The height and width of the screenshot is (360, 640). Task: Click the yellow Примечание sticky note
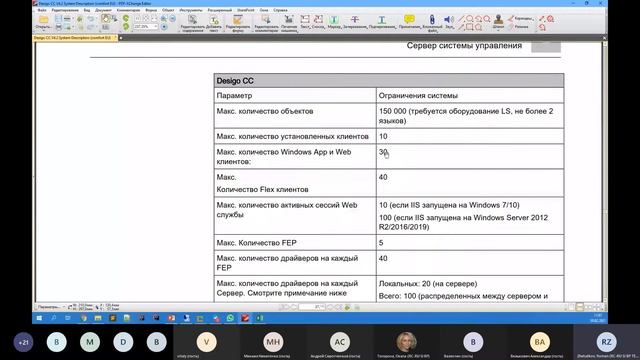coord(409,22)
